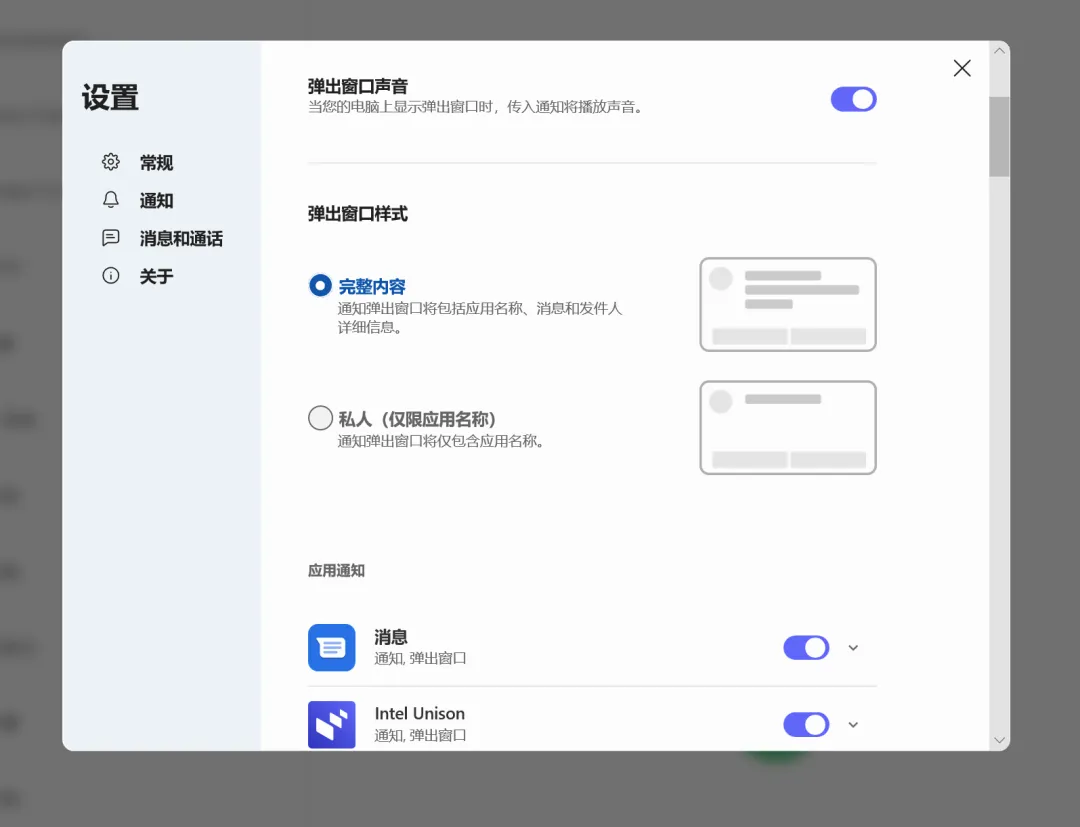The width and height of the screenshot is (1080, 827).
Task: Expand the 消息 notification options chevron
Action: tap(853, 647)
